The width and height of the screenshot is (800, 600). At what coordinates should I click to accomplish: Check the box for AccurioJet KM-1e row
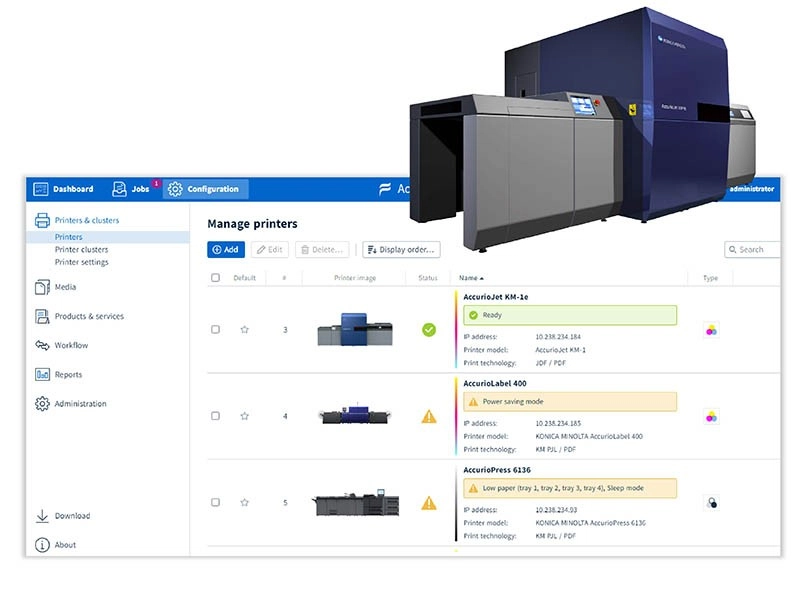pyautogui.click(x=215, y=330)
